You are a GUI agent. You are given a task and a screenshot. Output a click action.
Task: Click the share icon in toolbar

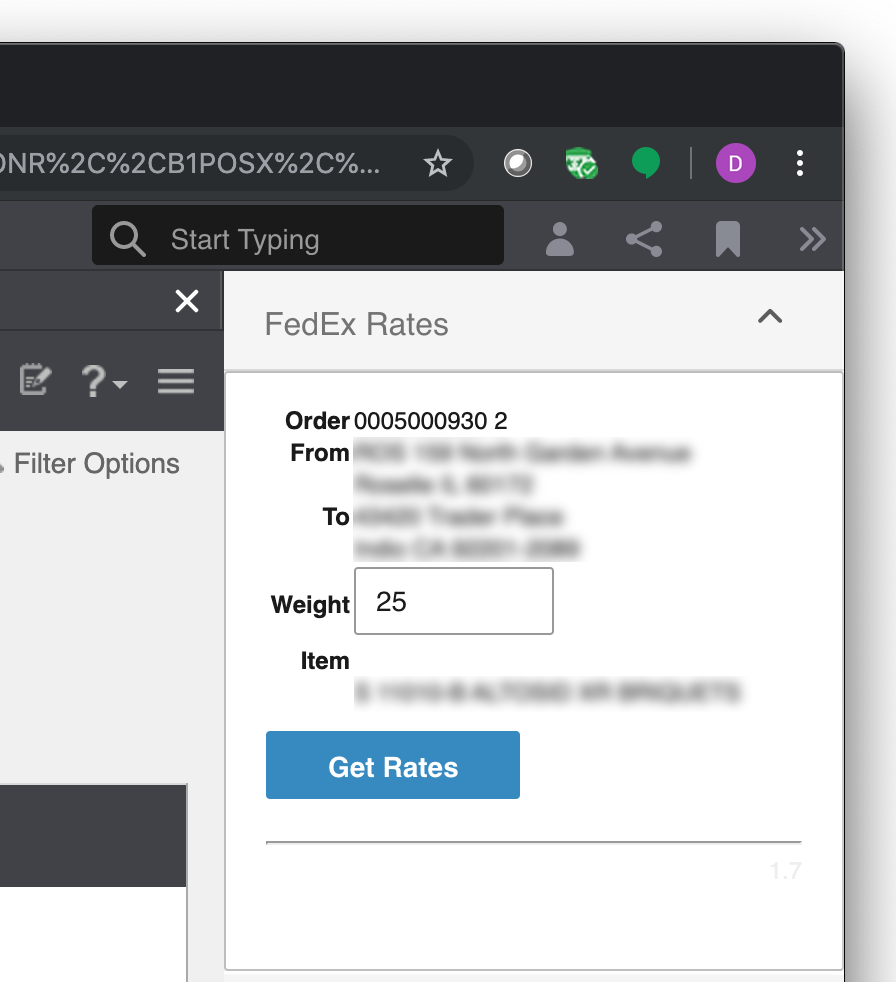coord(644,239)
